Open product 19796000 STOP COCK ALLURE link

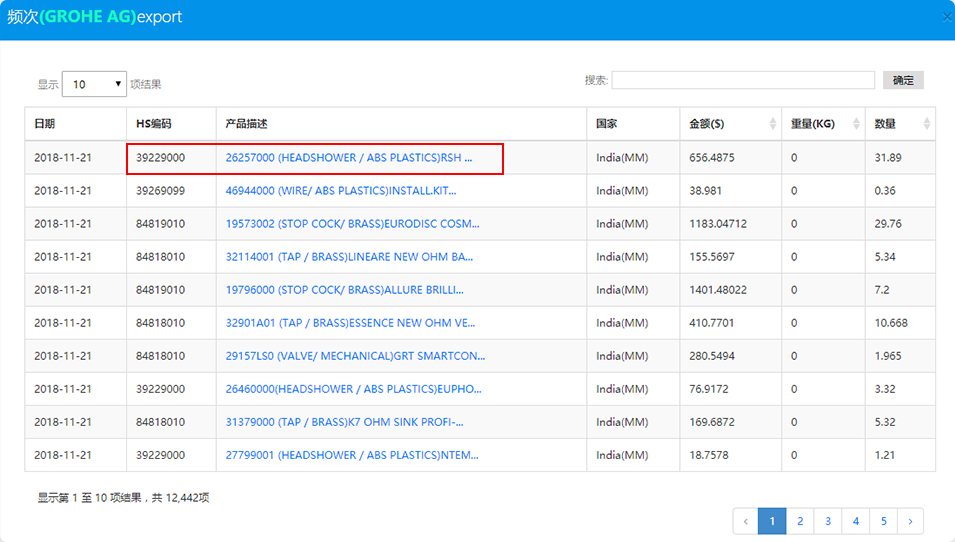click(345, 290)
